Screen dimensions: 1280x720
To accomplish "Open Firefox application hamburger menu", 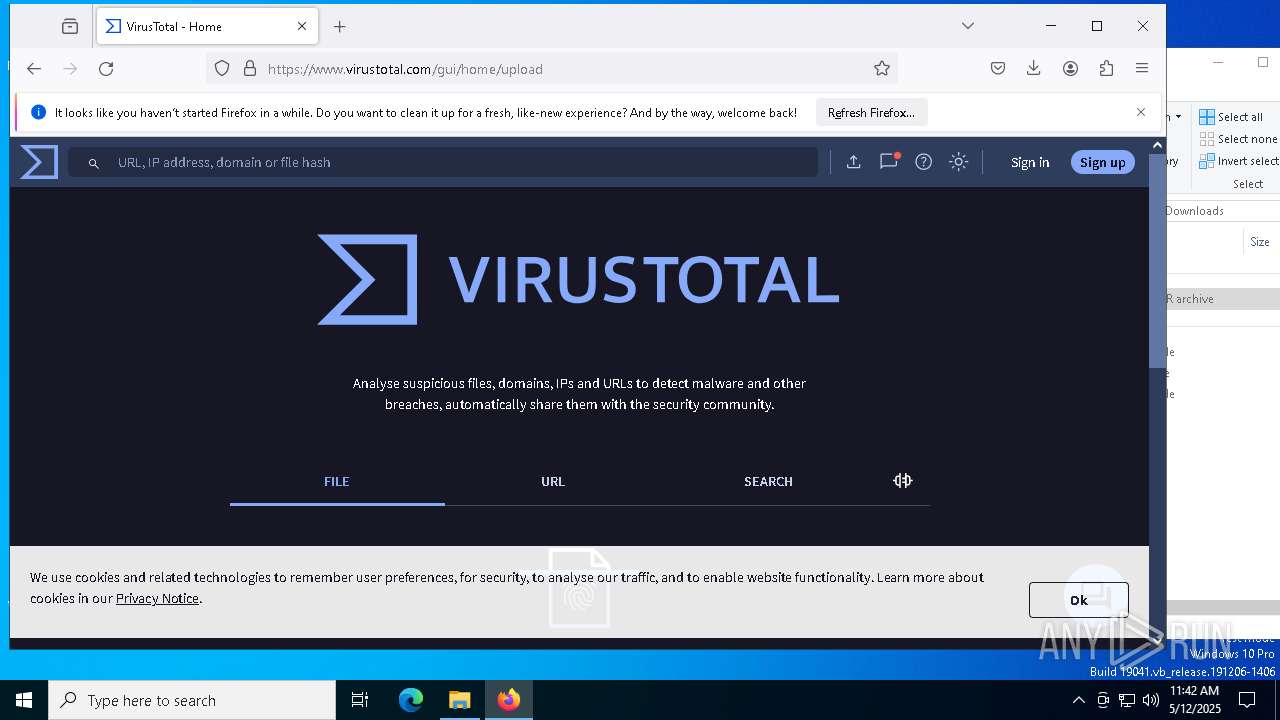I will pos(1142,69).
